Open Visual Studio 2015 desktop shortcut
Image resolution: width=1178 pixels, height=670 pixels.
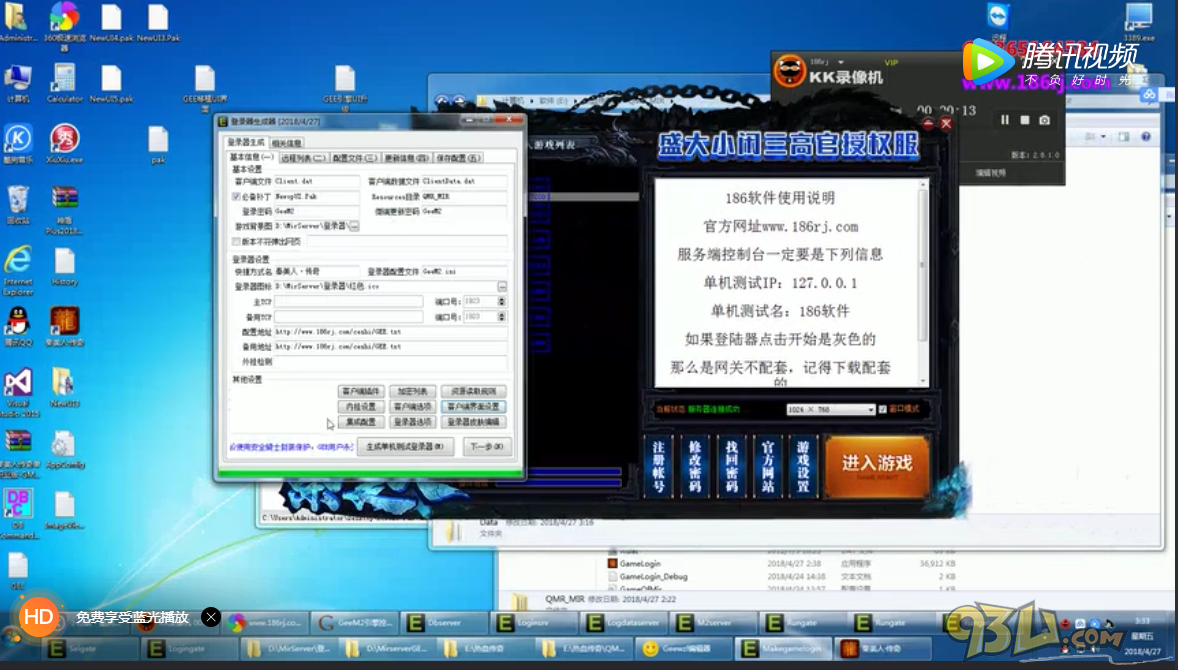pos(18,391)
